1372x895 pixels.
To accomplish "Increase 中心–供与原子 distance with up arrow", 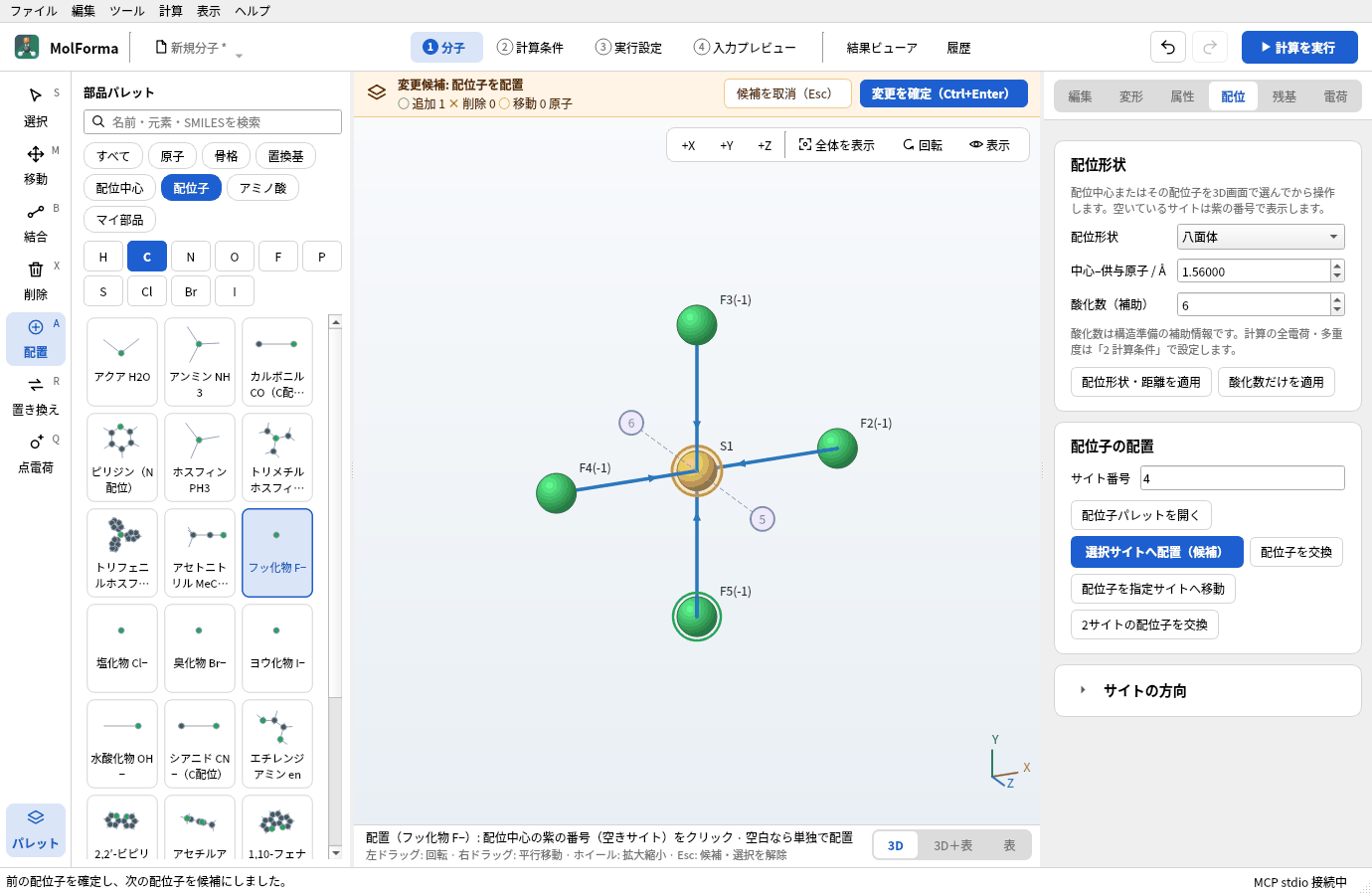I will point(1337,266).
